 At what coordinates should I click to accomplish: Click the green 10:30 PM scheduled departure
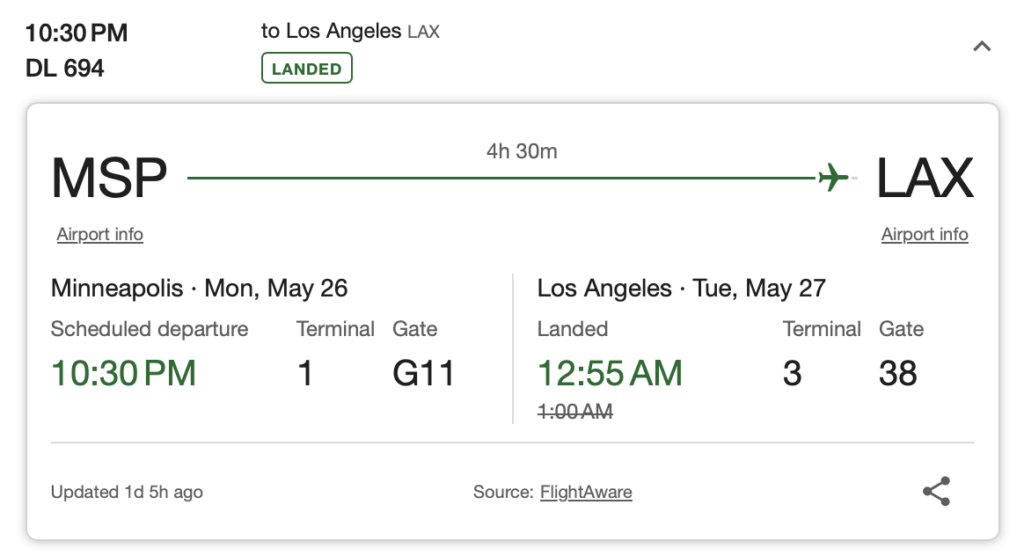coord(123,373)
